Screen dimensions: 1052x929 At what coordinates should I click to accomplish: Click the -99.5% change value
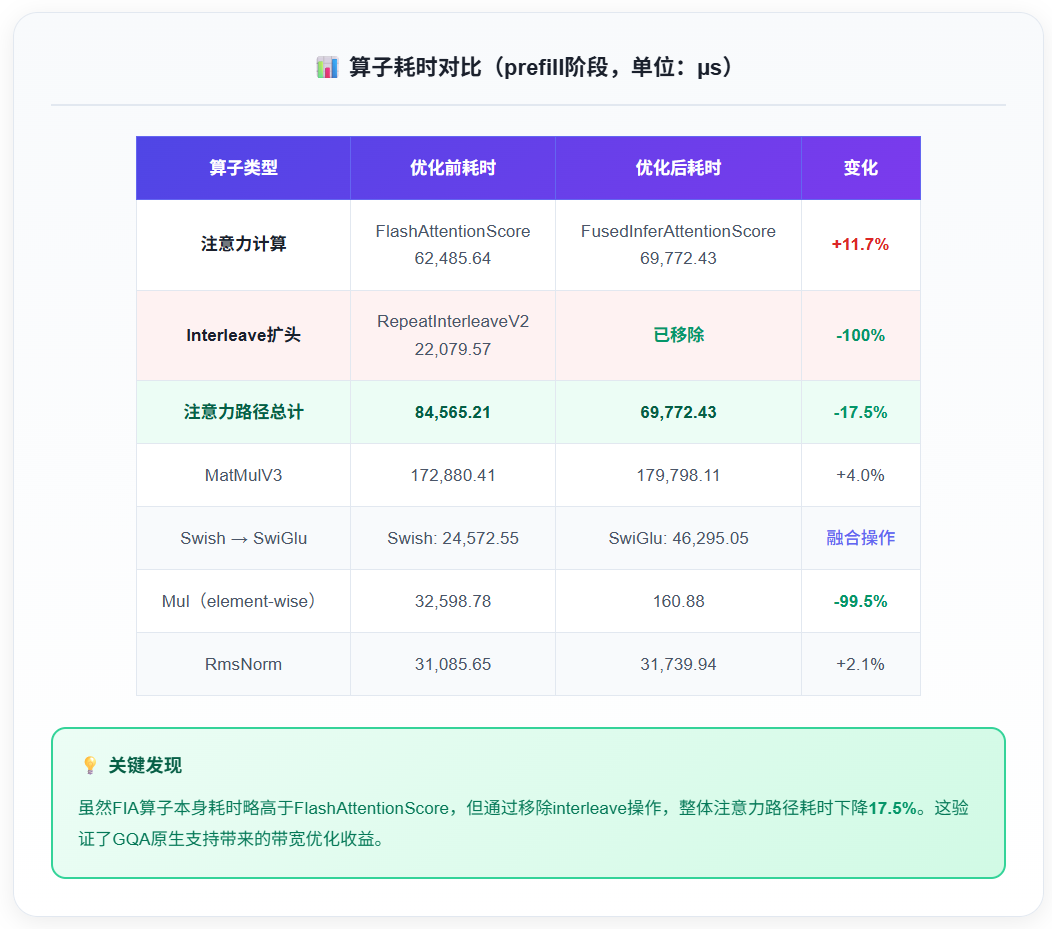tap(861, 601)
